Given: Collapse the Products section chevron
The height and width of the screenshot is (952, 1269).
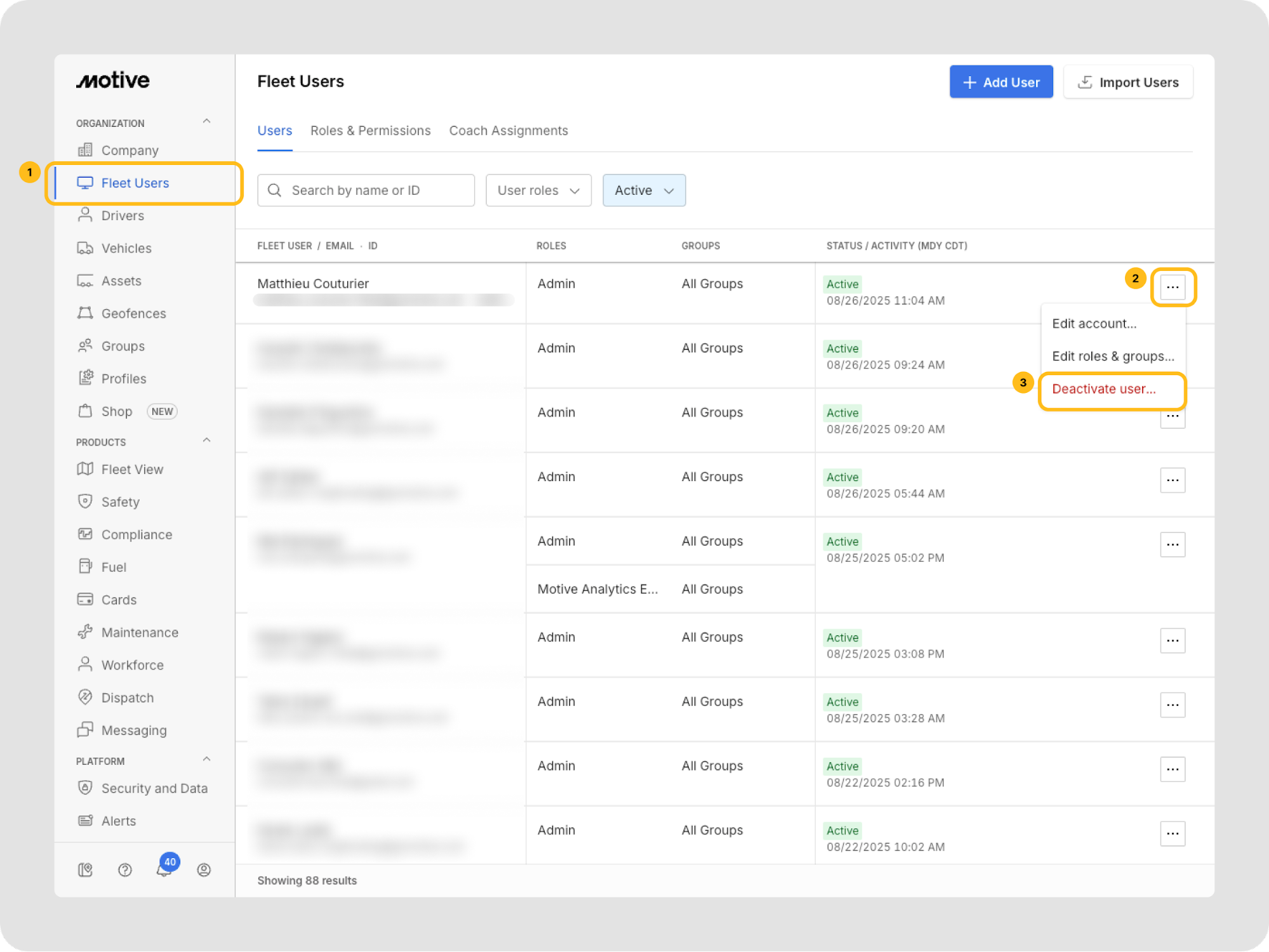Looking at the screenshot, I should click(206, 440).
